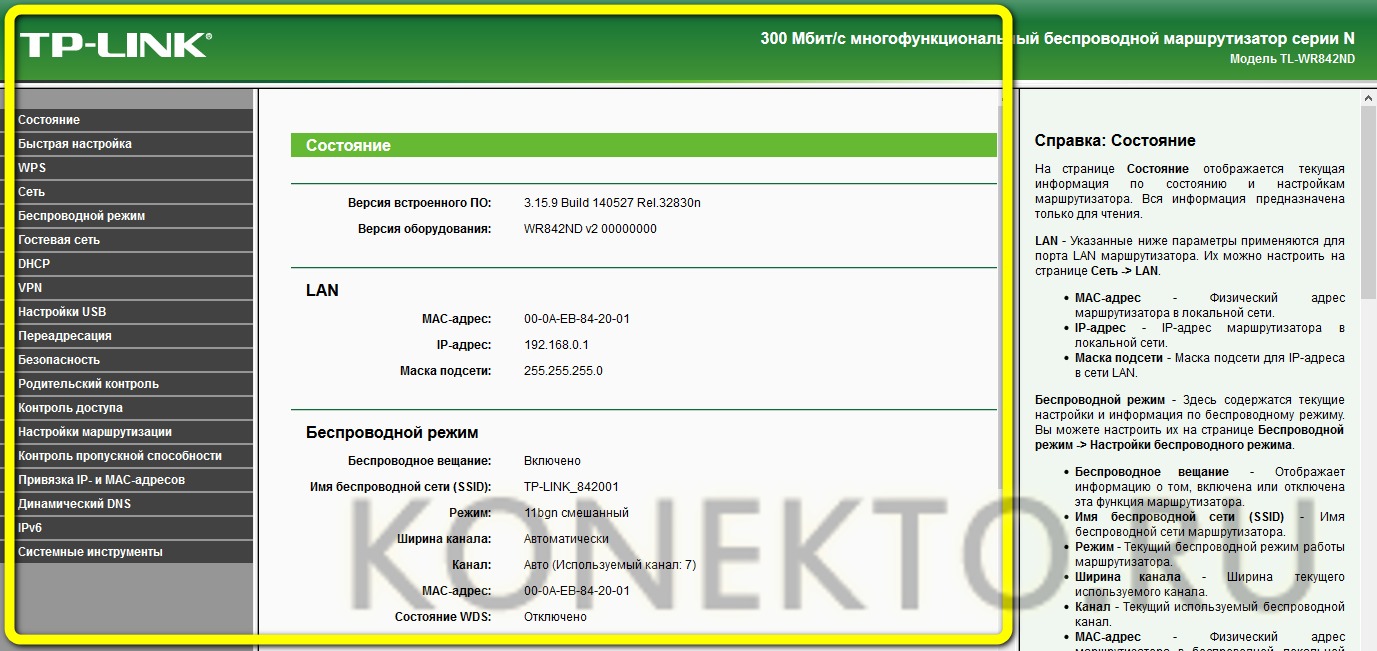
Task: Open Гостевая сеть settings
Action: click(x=126, y=240)
